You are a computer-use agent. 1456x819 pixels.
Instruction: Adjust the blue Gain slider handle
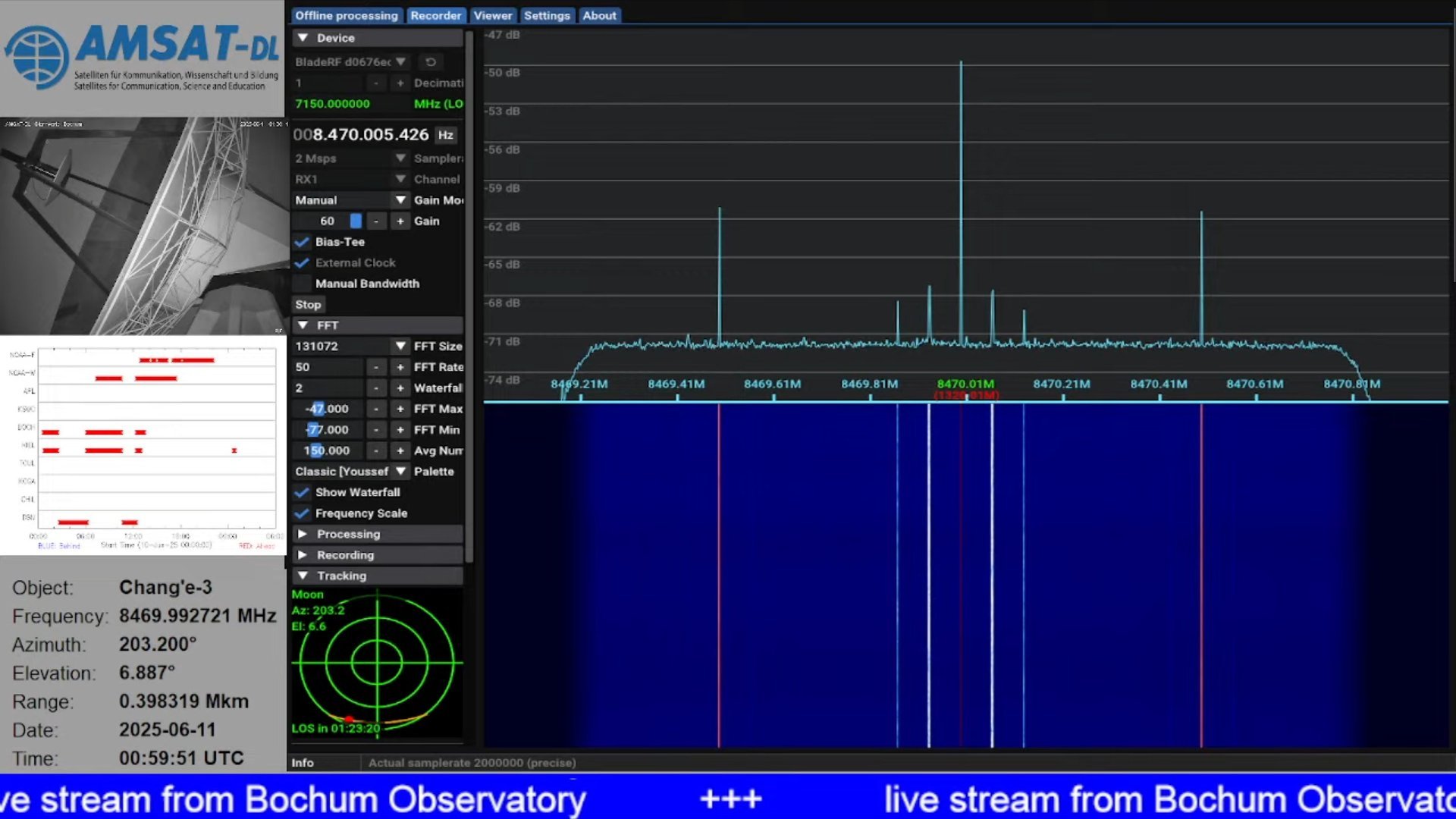[x=356, y=221]
